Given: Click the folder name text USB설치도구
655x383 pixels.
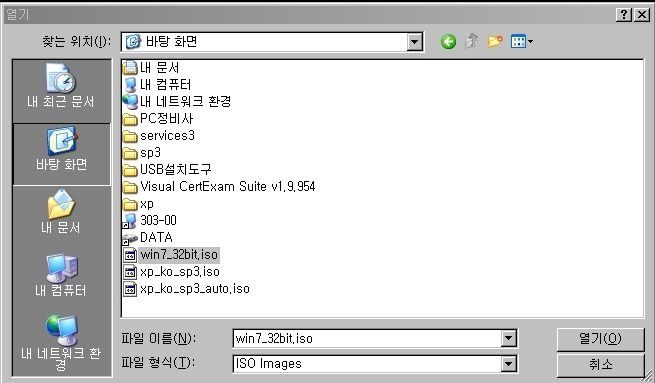Looking at the screenshot, I should click(175, 170).
